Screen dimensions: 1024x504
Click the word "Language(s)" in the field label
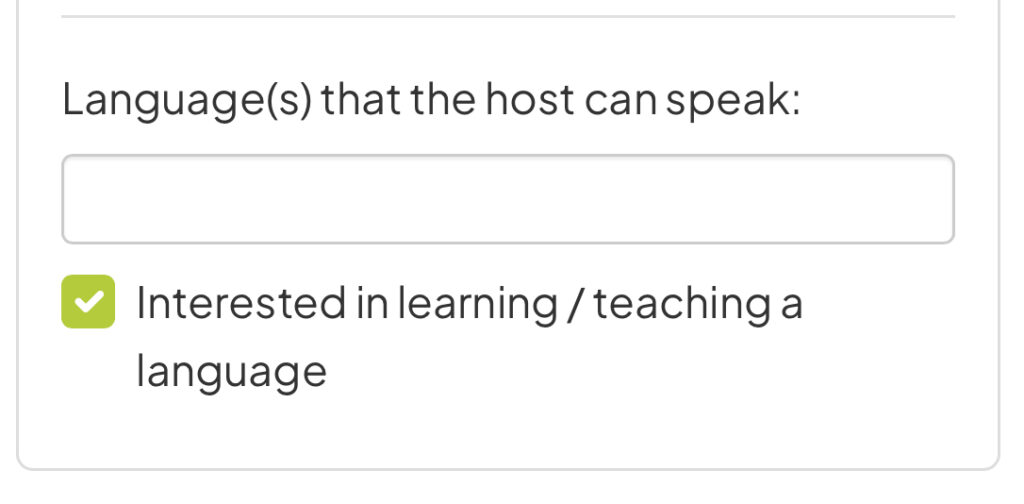(x=187, y=101)
